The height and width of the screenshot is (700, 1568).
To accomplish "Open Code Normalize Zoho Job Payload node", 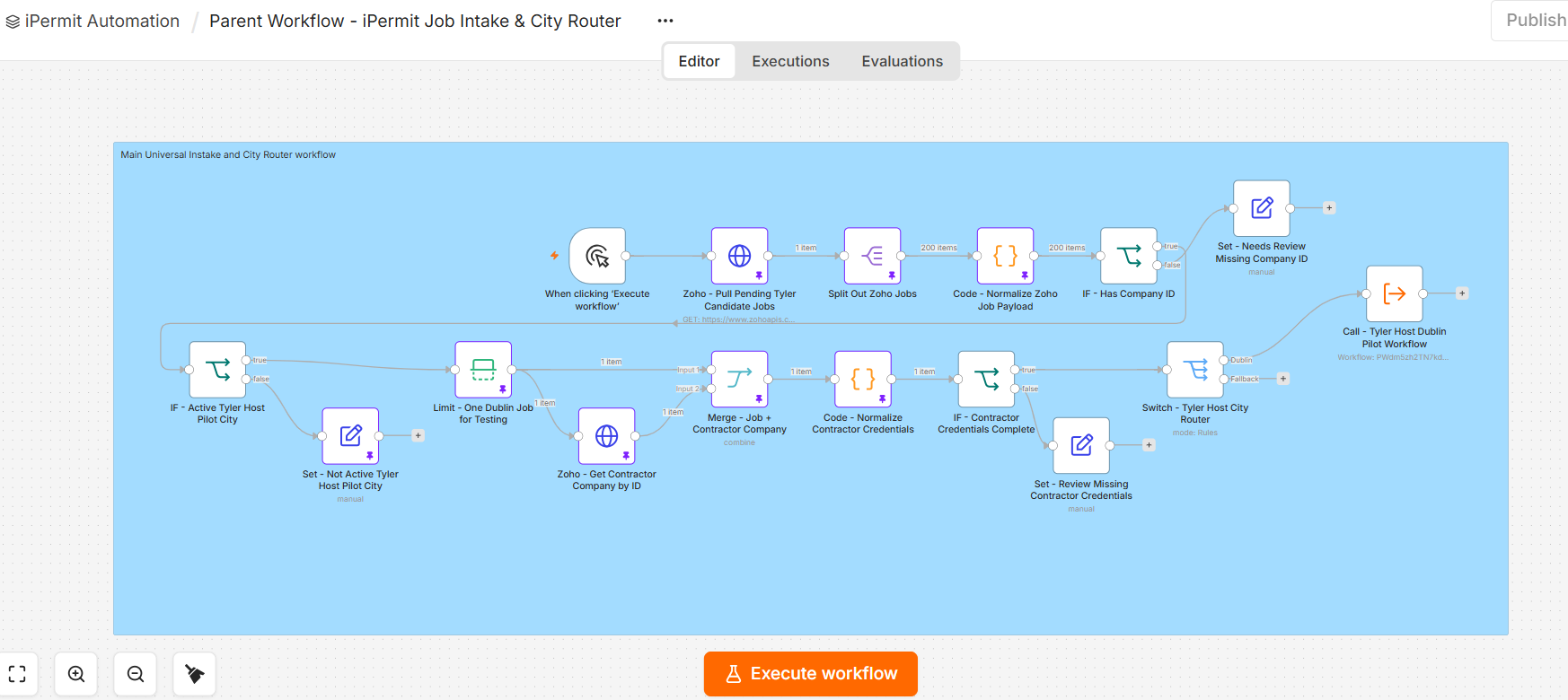I will point(1005,256).
